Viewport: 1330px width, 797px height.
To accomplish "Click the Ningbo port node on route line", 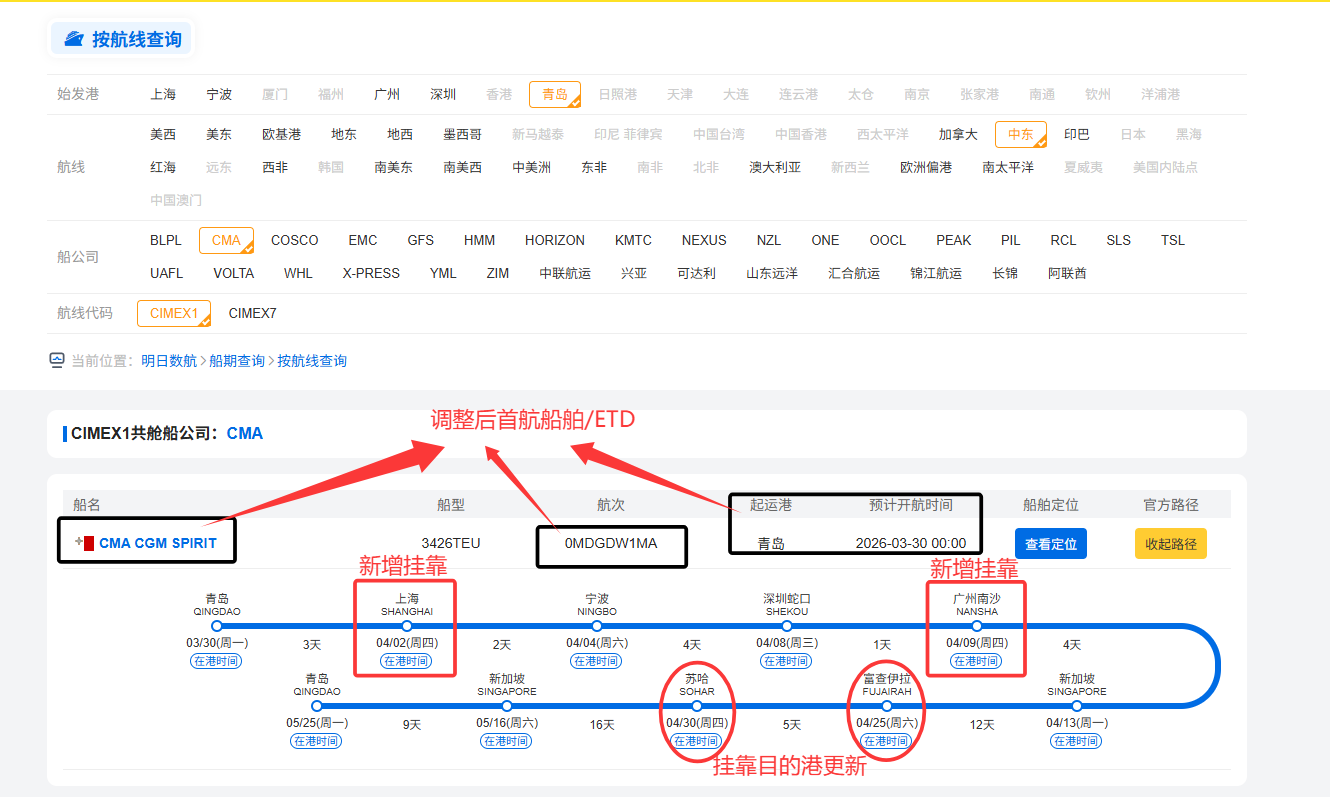I will click(597, 626).
